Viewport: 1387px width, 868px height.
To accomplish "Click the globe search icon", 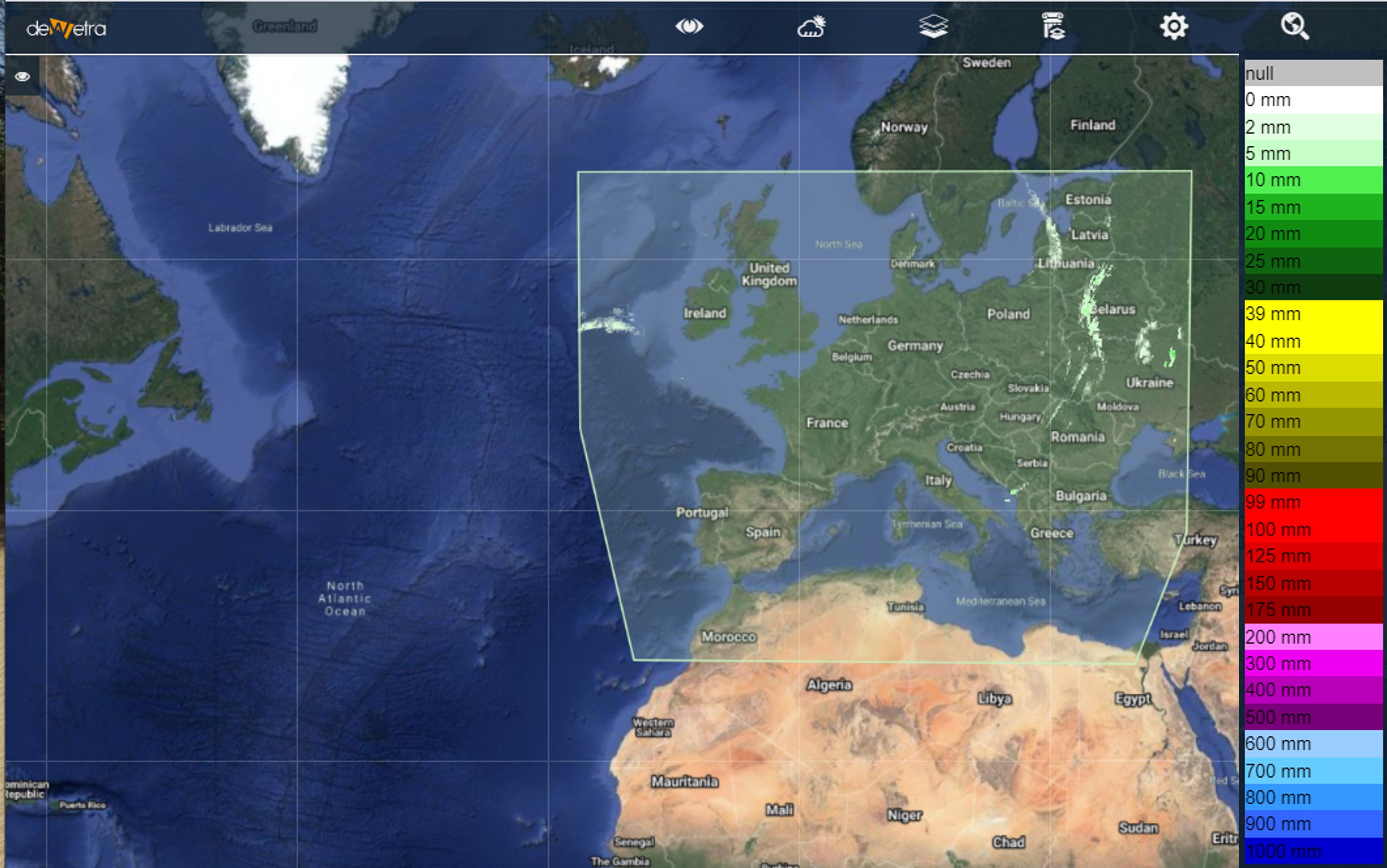I will tap(1294, 27).
